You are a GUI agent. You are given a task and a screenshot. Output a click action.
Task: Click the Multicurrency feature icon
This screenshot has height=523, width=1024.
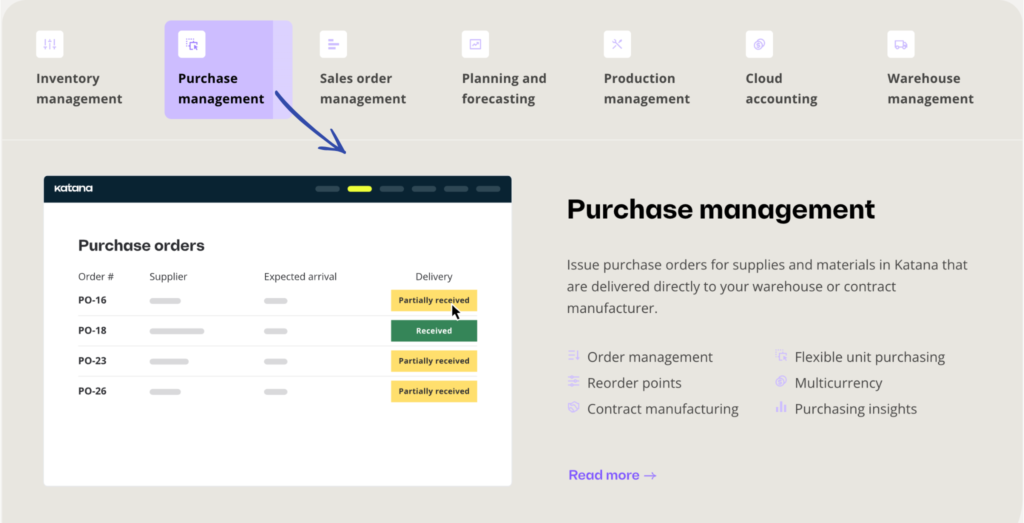(x=781, y=381)
